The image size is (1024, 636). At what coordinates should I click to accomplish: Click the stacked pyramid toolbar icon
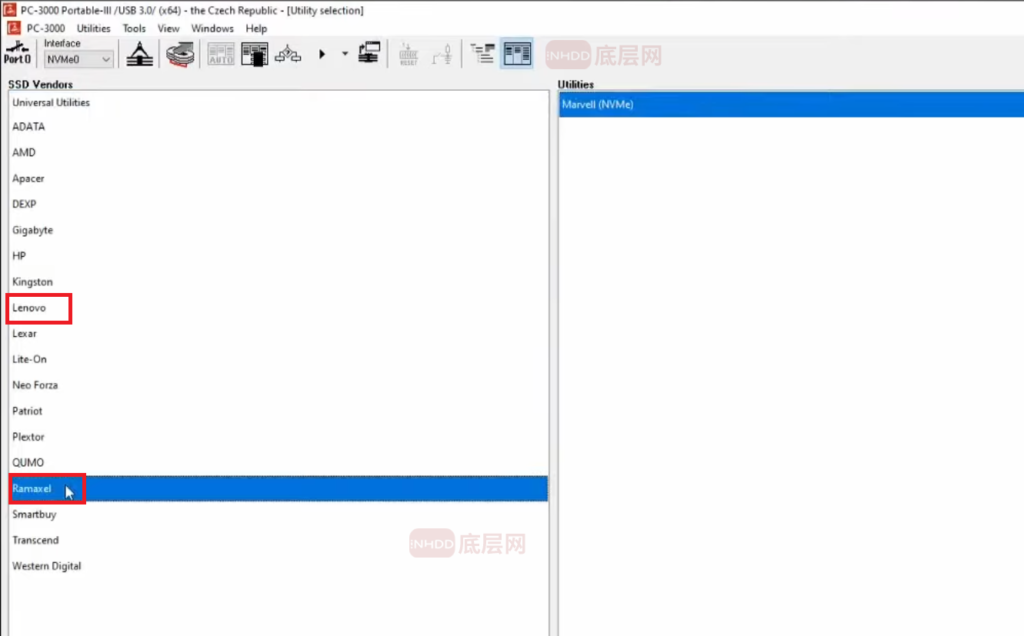tap(140, 54)
